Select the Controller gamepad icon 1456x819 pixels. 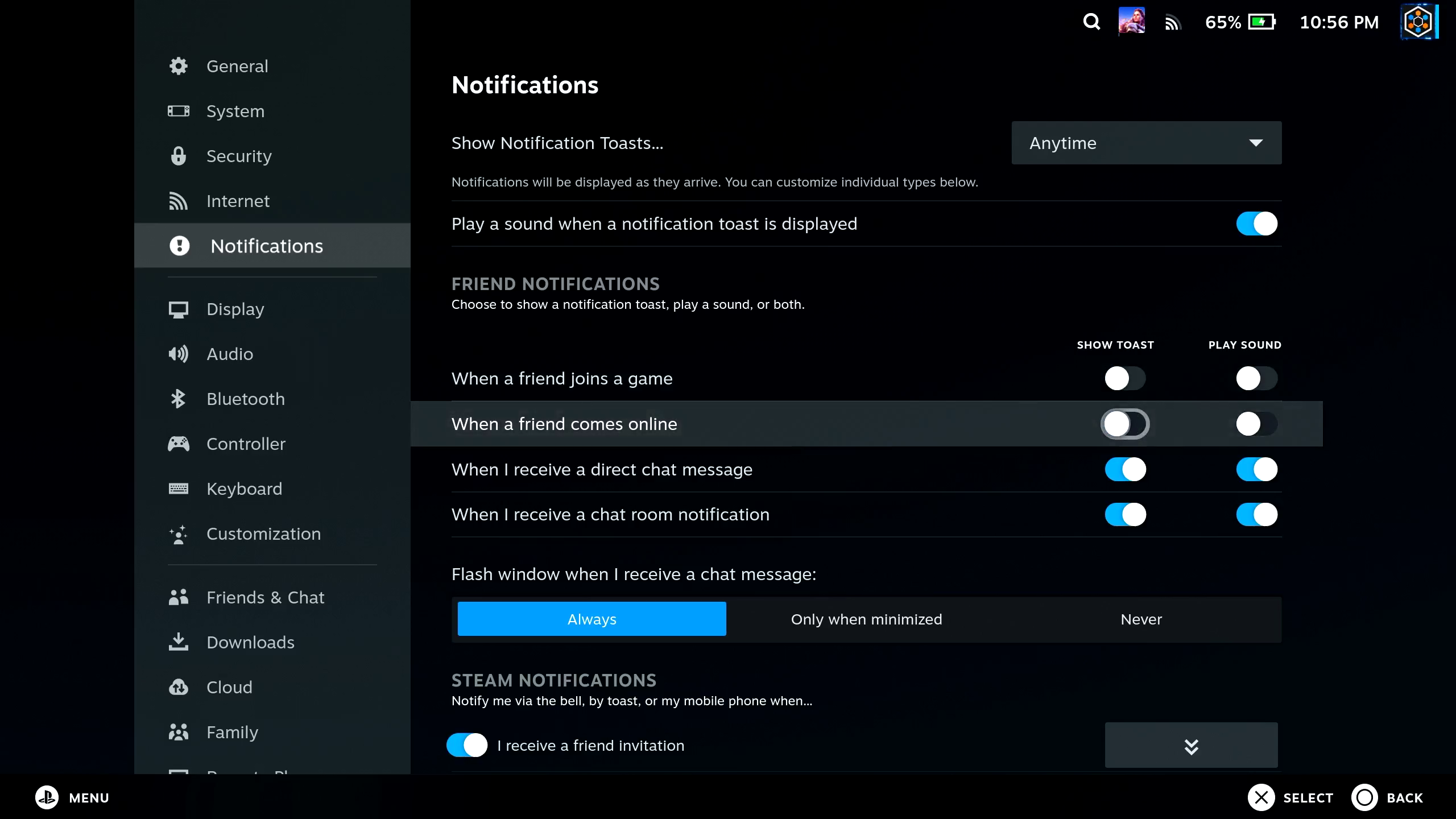click(178, 444)
